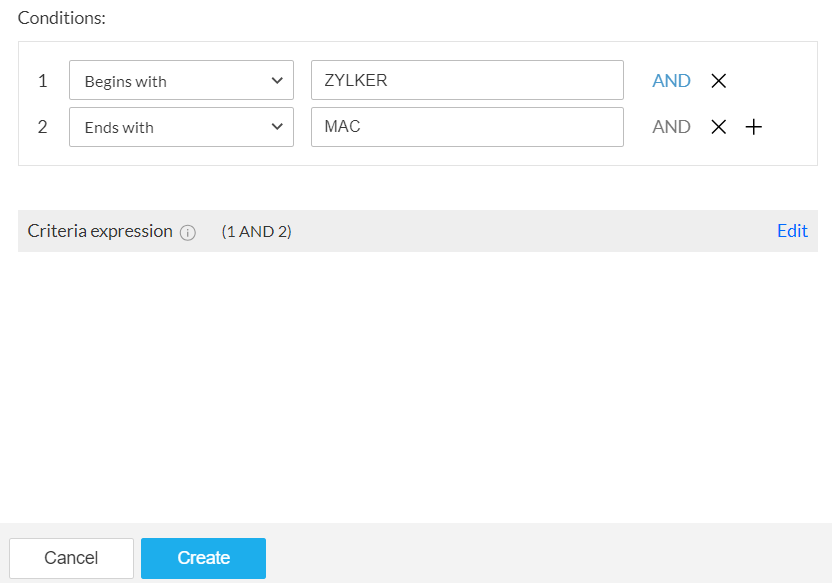Toggle the blue AND operator on row 1
Image resolution: width=832 pixels, height=583 pixels.
[x=671, y=81]
